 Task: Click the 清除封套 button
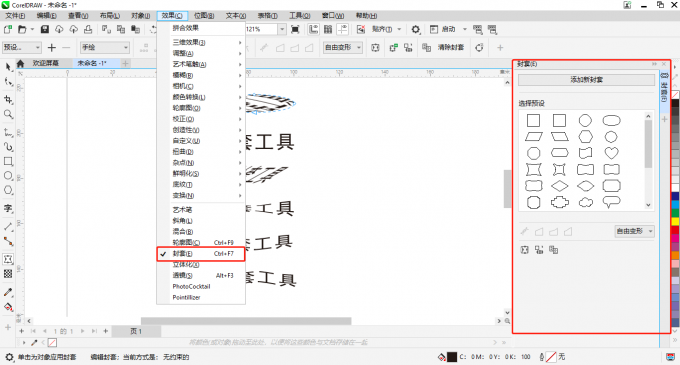click(451, 47)
